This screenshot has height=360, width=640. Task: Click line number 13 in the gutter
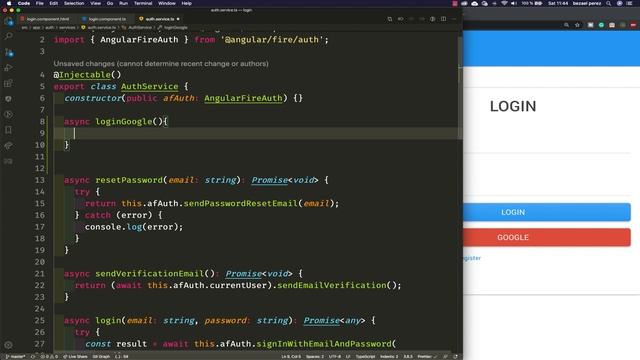(x=40, y=180)
